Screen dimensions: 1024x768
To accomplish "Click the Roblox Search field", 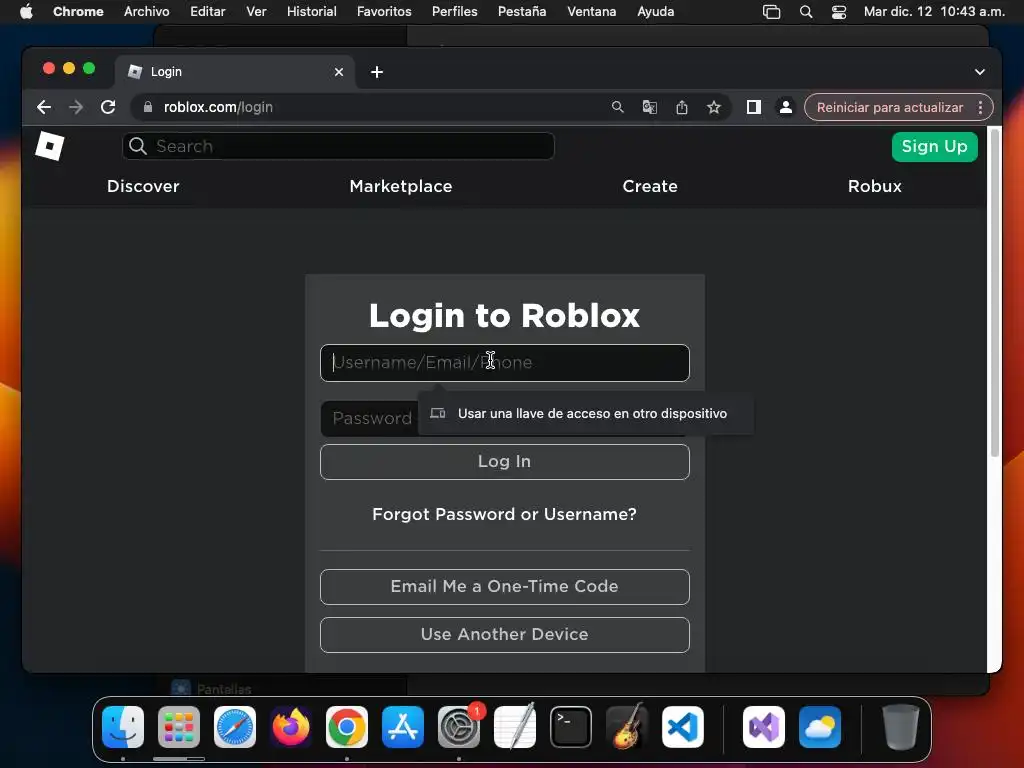I will coord(338,146).
